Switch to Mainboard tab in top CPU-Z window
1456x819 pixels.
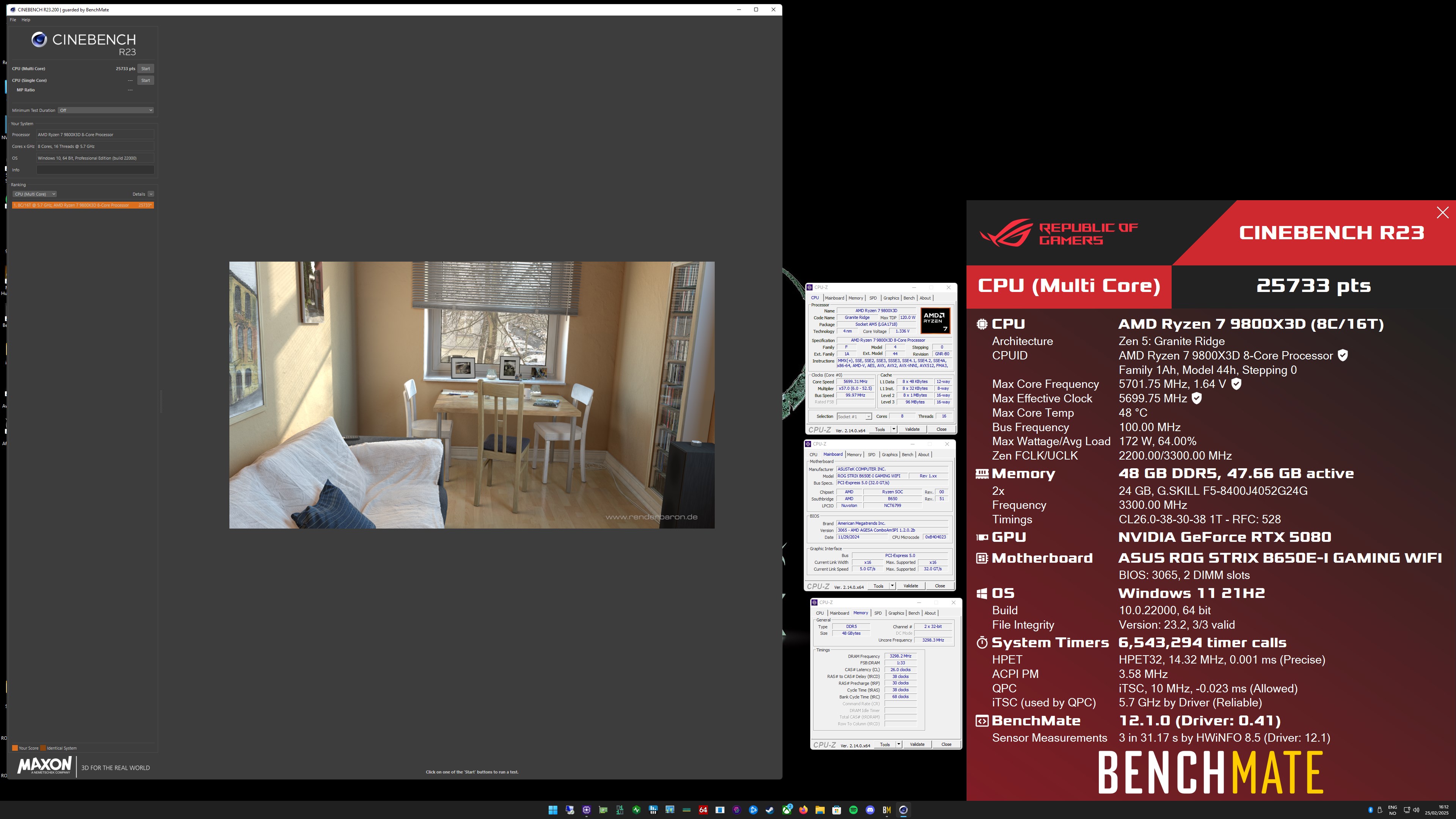(834, 298)
